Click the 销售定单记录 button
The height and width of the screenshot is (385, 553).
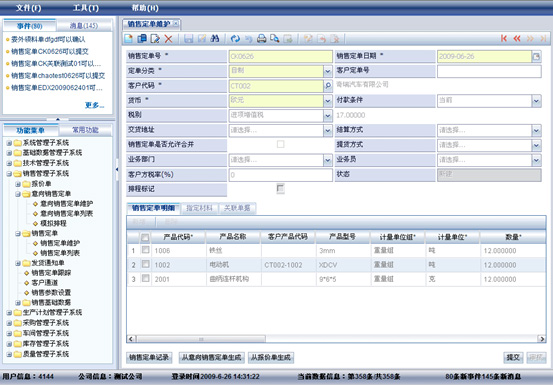click(x=149, y=358)
